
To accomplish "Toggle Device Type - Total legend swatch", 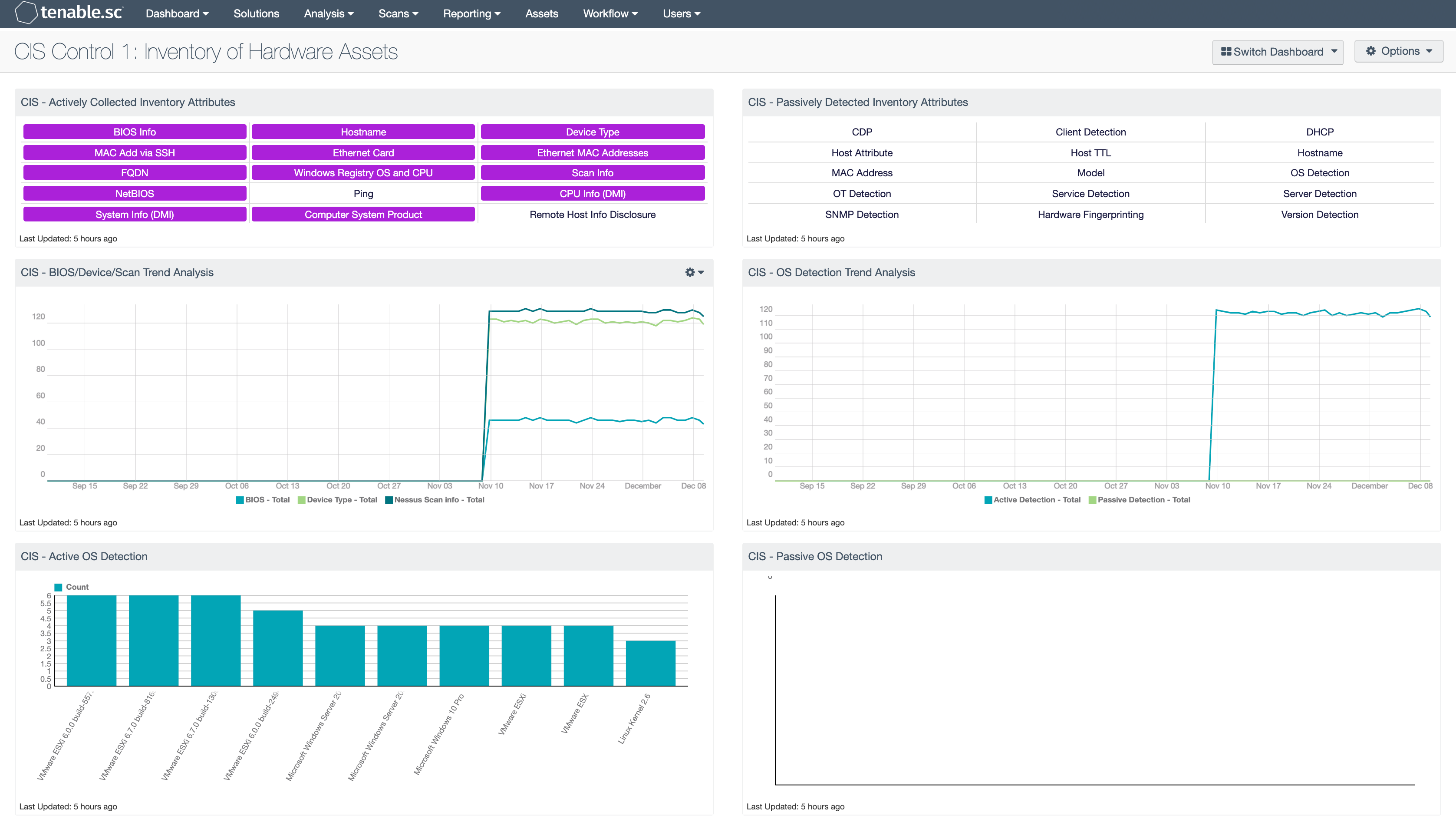I will (302, 500).
